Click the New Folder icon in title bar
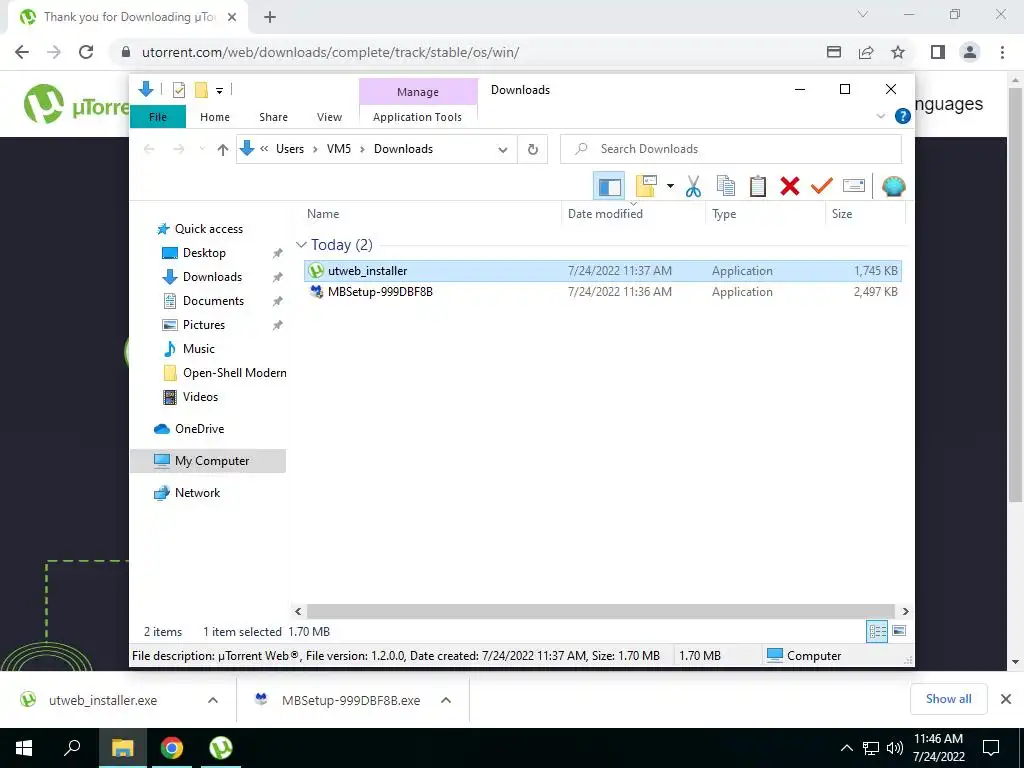 (201, 90)
